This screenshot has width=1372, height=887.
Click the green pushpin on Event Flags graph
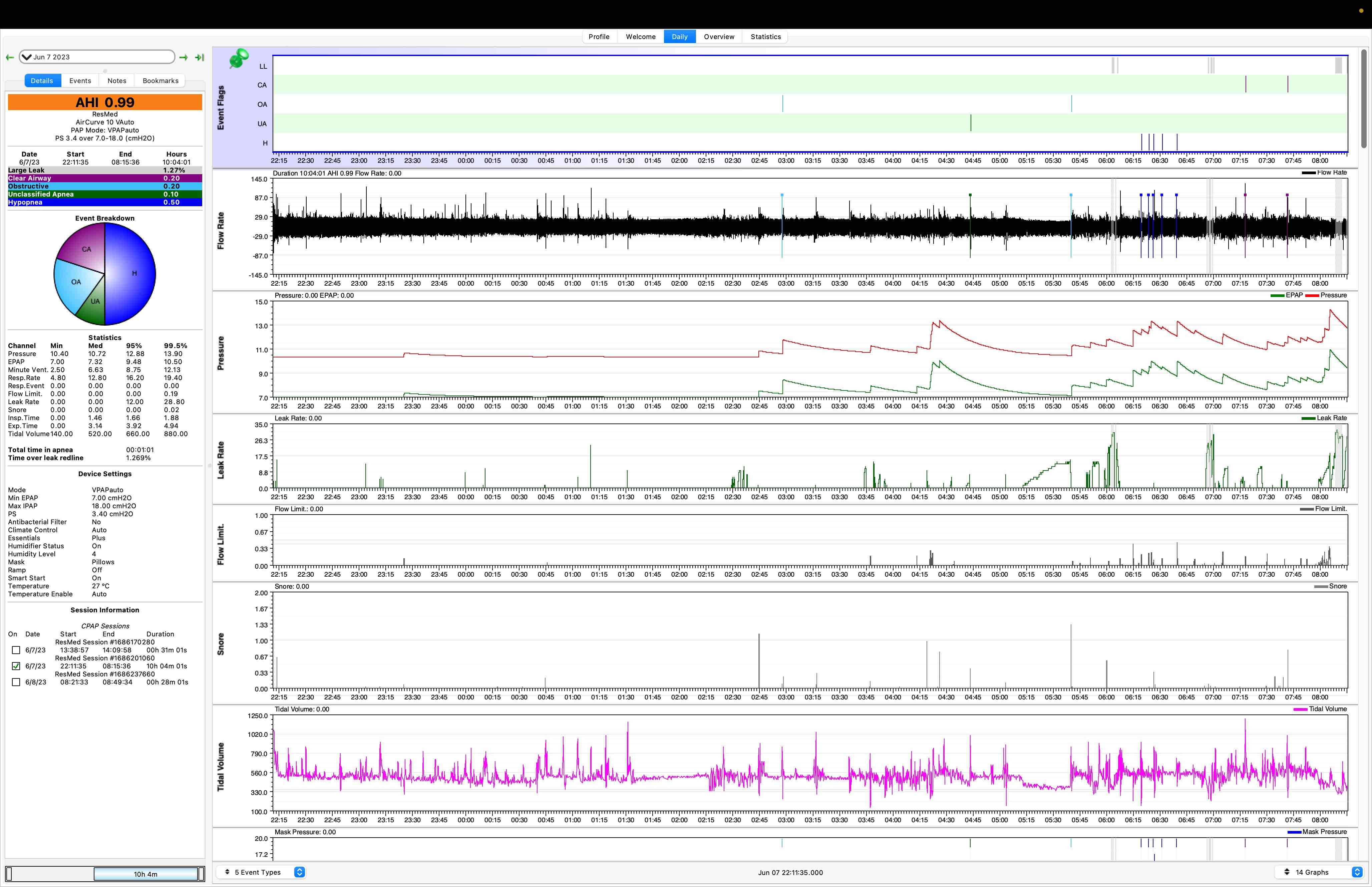tap(238, 58)
